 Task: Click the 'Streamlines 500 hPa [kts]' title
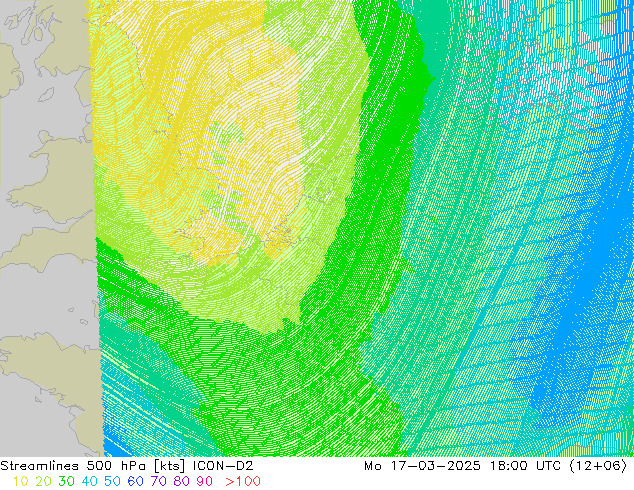(93, 466)
